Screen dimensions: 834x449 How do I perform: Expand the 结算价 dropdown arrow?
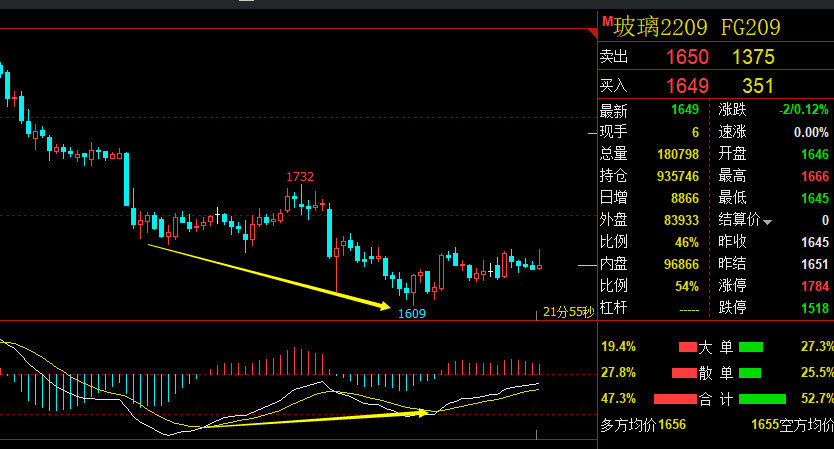(x=767, y=222)
